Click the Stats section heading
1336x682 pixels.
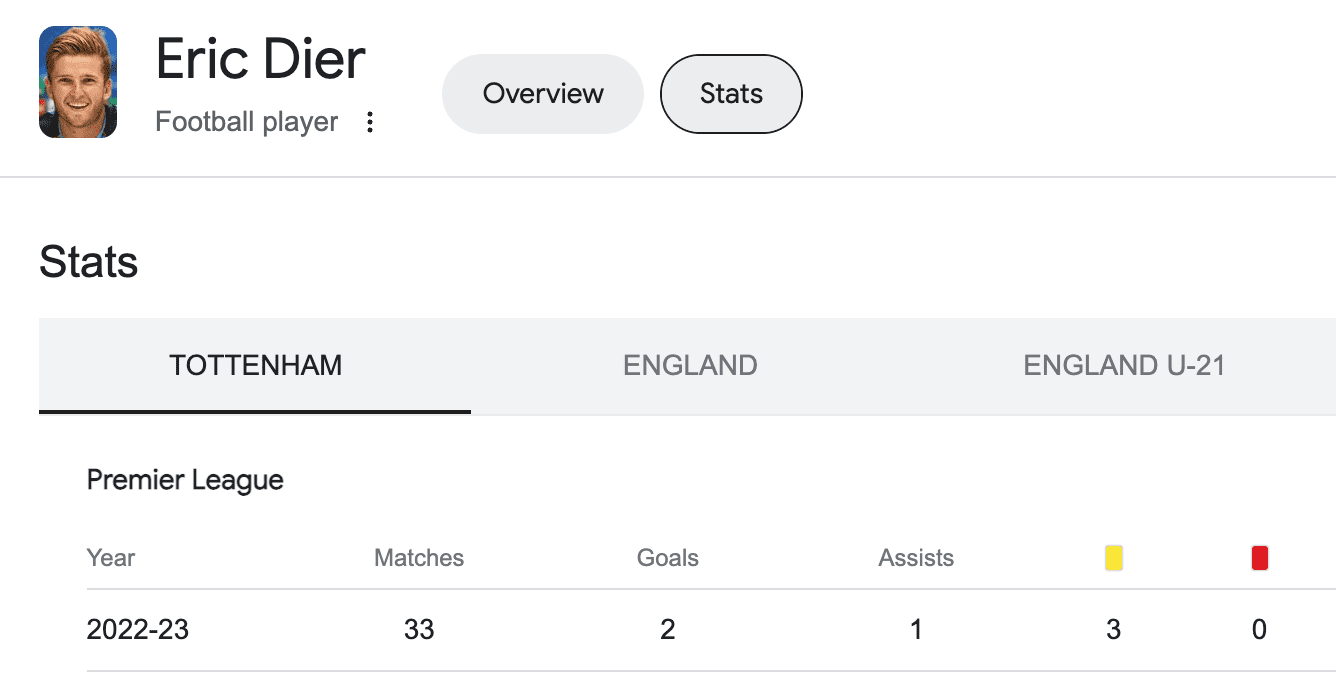point(89,262)
